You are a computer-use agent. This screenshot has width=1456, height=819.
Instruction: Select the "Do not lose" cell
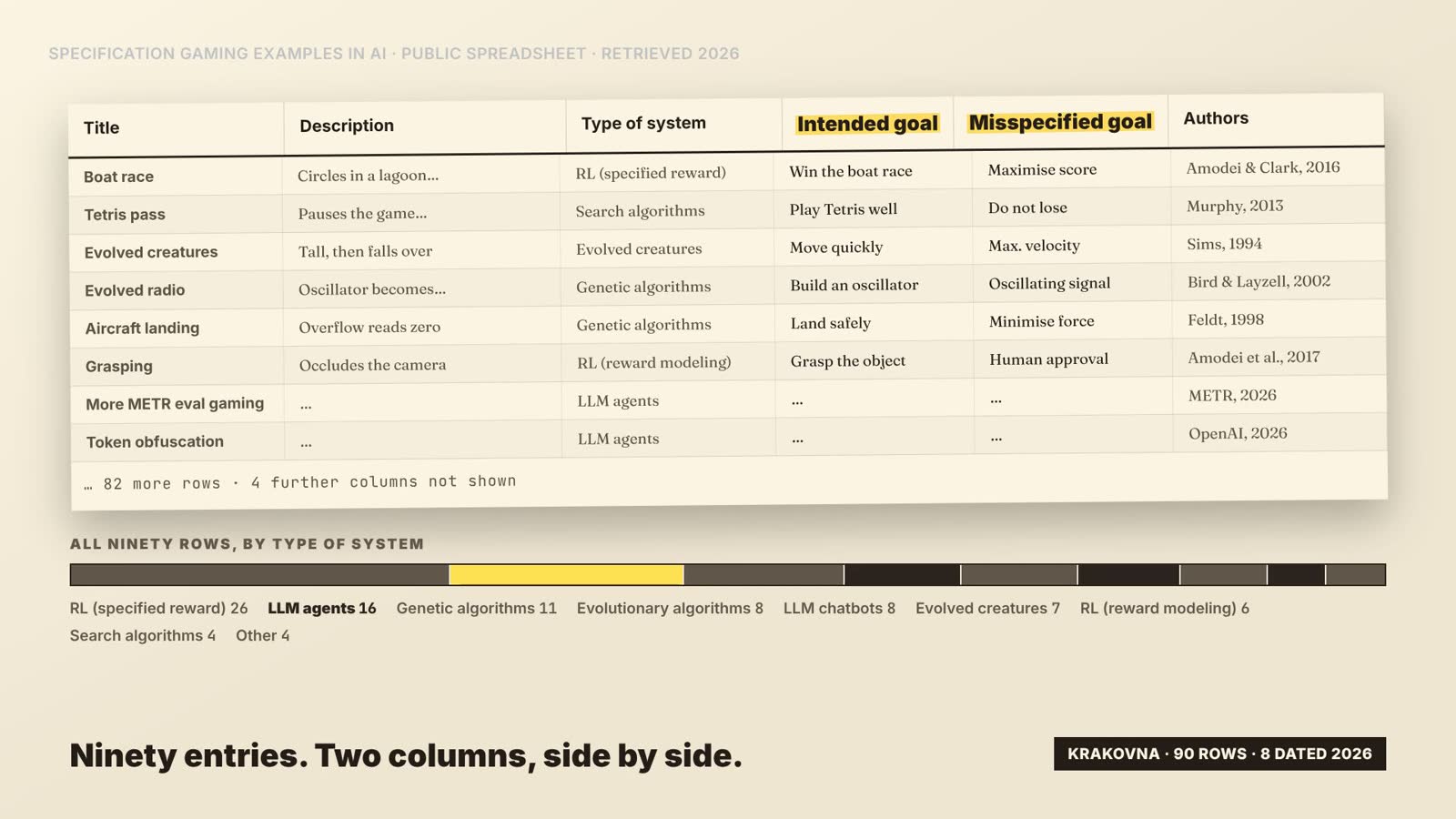click(1027, 207)
